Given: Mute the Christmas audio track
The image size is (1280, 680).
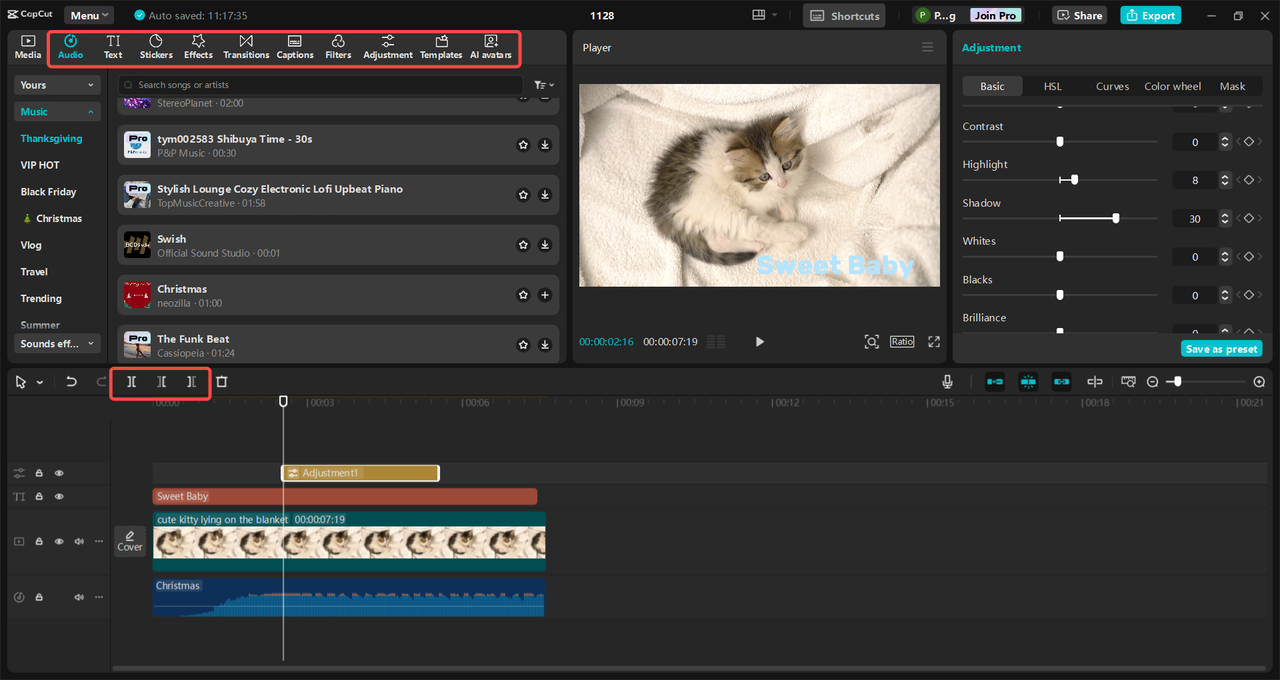Looking at the screenshot, I should coord(79,597).
